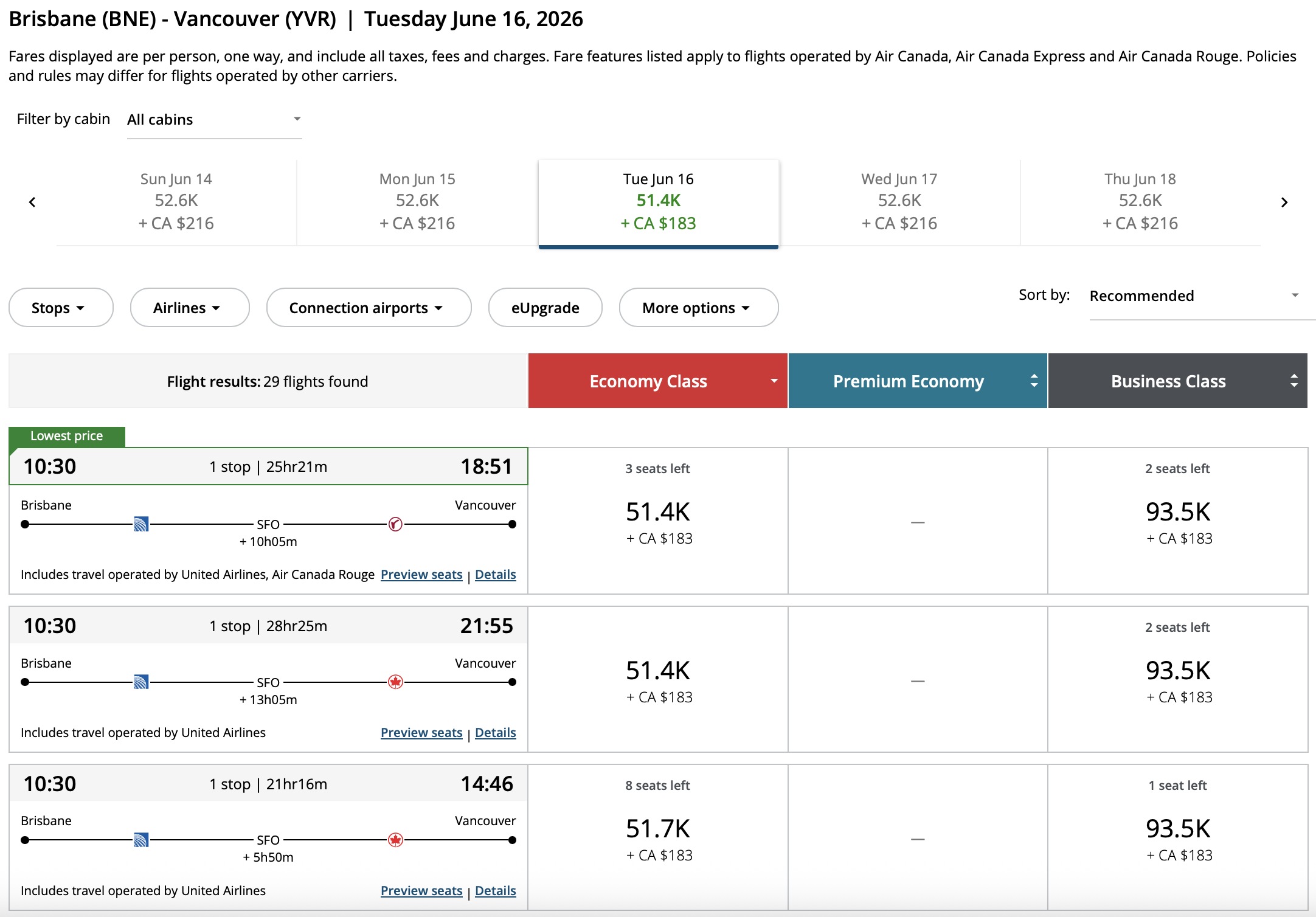Open the Airlines filter dropdown
The width and height of the screenshot is (1316, 917).
point(190,308)
